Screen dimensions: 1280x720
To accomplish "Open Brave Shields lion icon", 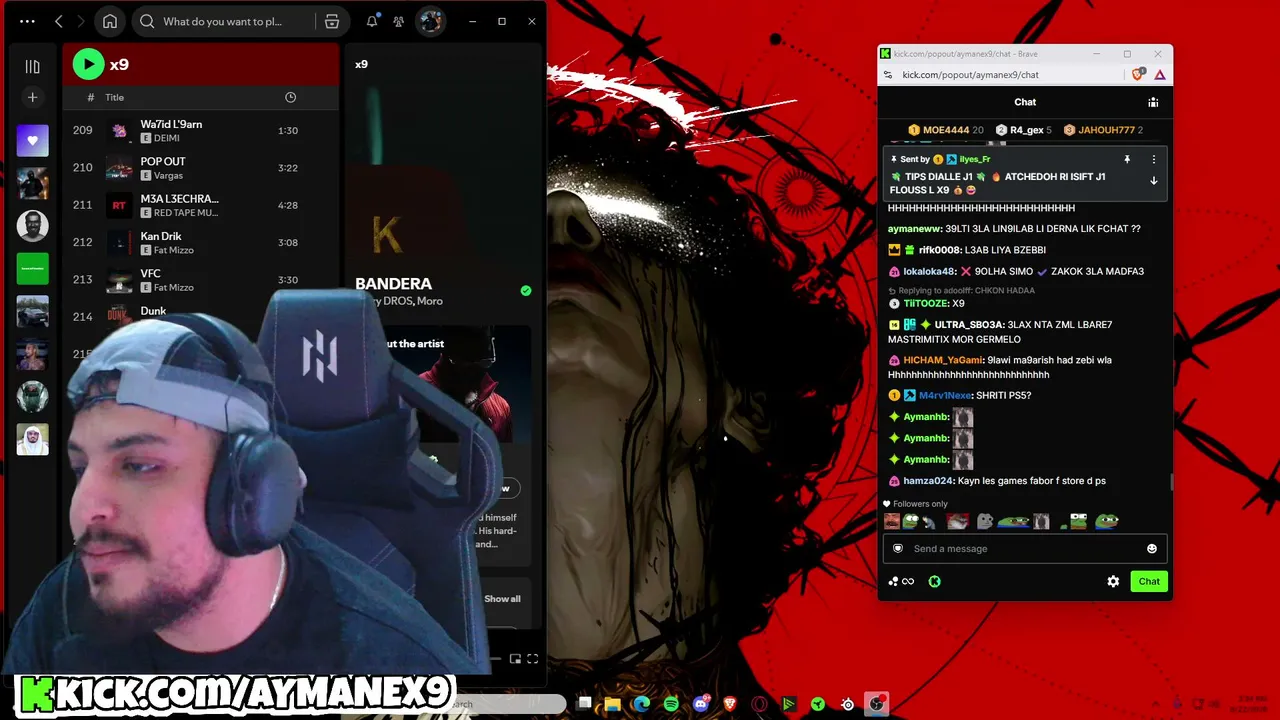I will (x=1138, y=75).
